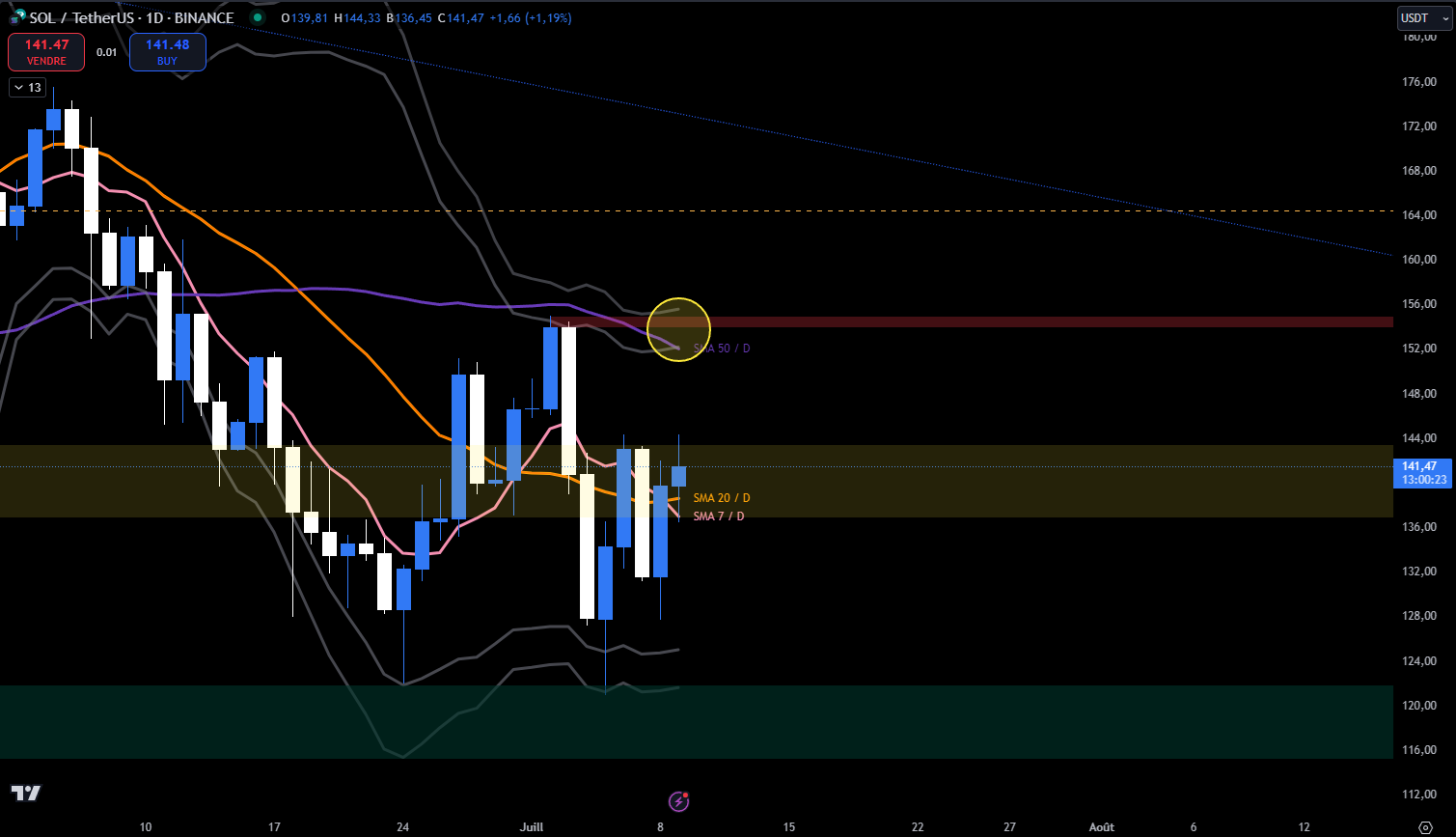Click the green market status dot
Image resolution: width=1456 pixels, height=837 pixels.
point(256,17)
